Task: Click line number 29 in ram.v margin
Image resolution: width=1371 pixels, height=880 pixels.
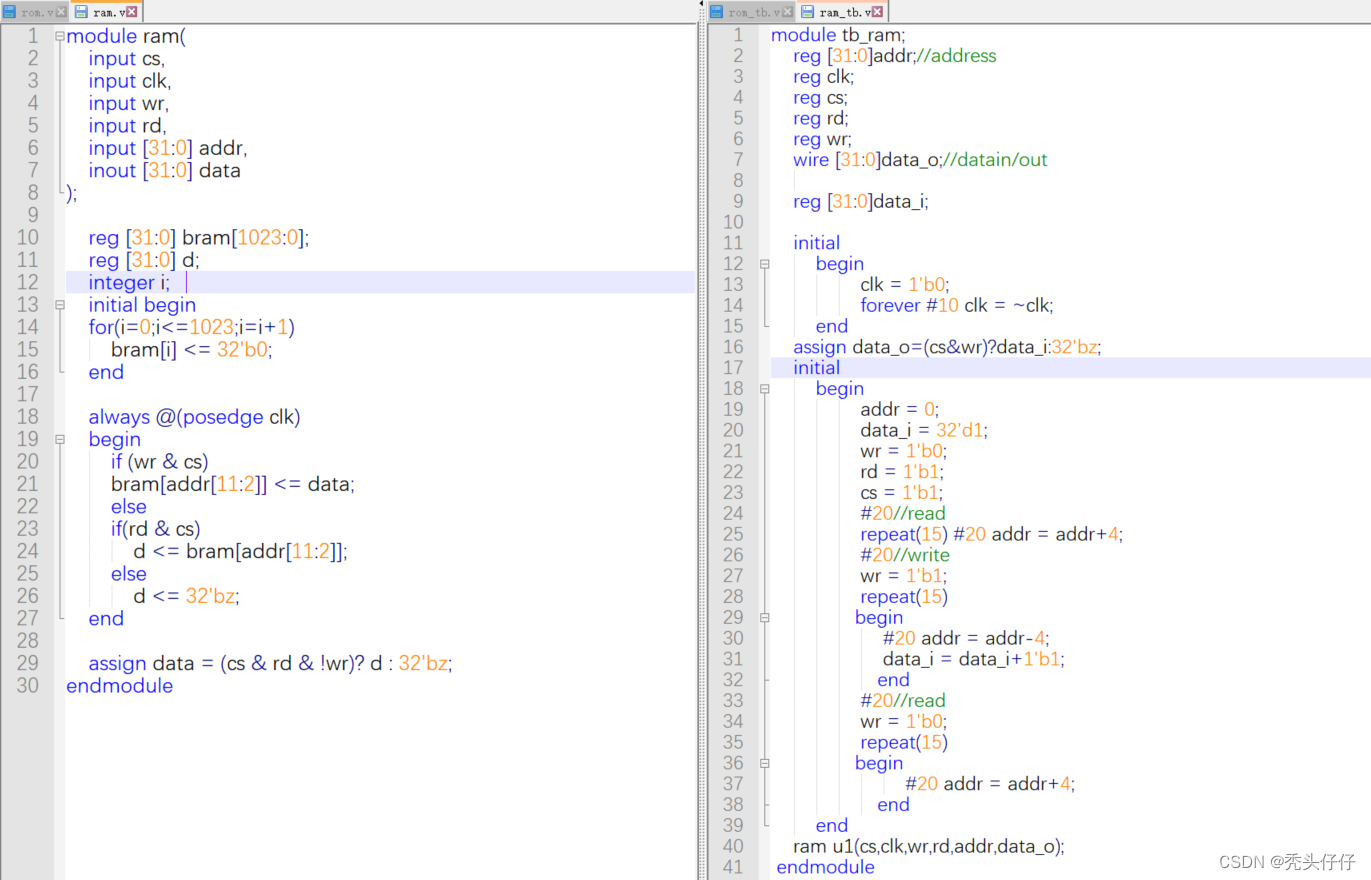Action: click(27, 663)
